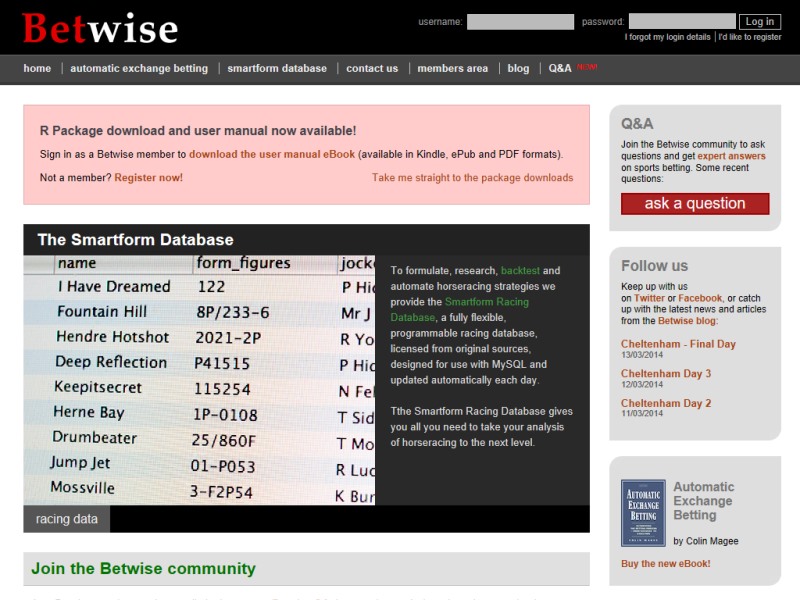Click the Smartform database screenshot image
Screen dimensions: 800x600
199,380
